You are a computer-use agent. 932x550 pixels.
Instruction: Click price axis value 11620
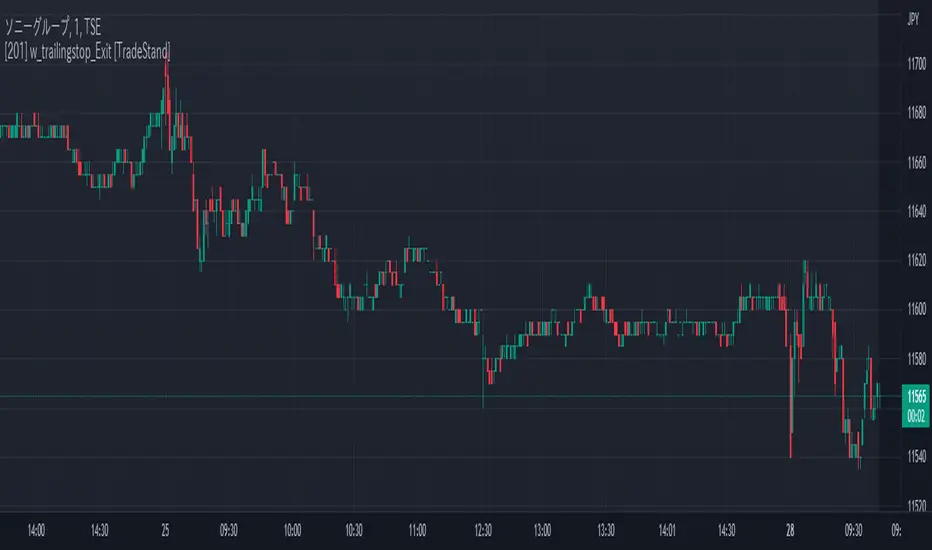(x=916, y=260)
